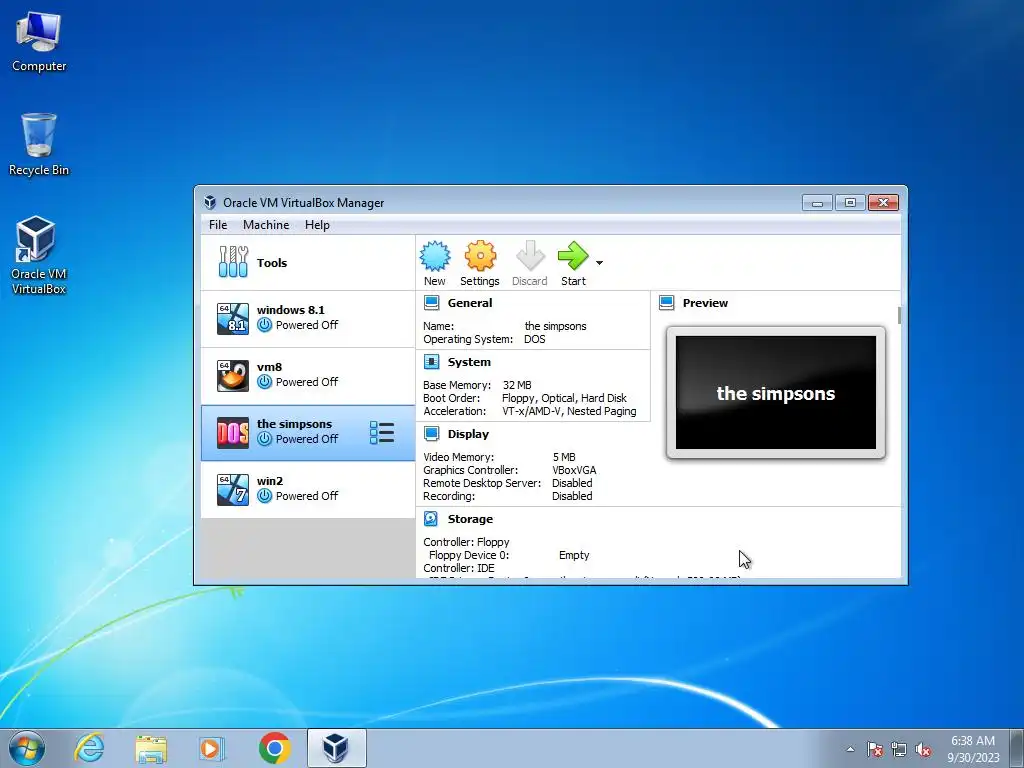The height and width of the screenshot is (768, 1024).
Task: Click the 'Controller: Floppy' line
Action: 466,542
